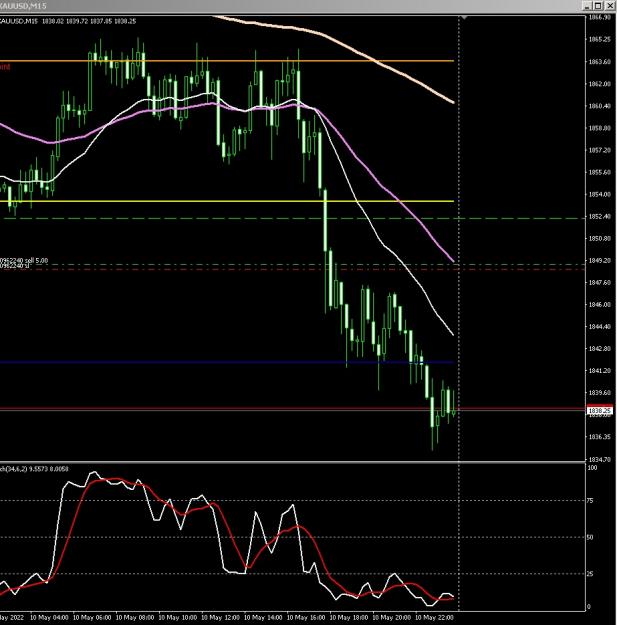
Task: Click the time label '10 May 12:00'
Action: pos(220,617)
